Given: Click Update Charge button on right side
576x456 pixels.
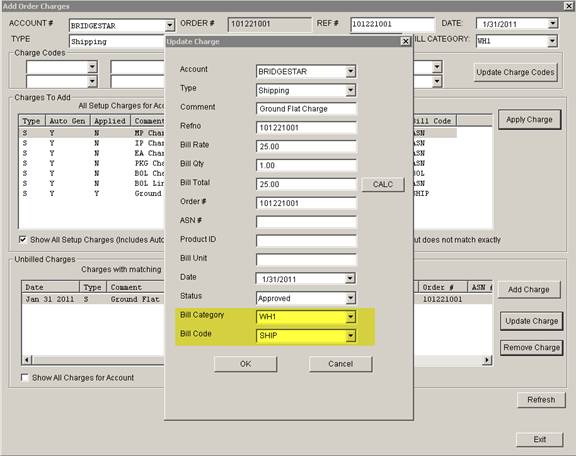Looking at the screenshot, I should click(x=532, y=321).
